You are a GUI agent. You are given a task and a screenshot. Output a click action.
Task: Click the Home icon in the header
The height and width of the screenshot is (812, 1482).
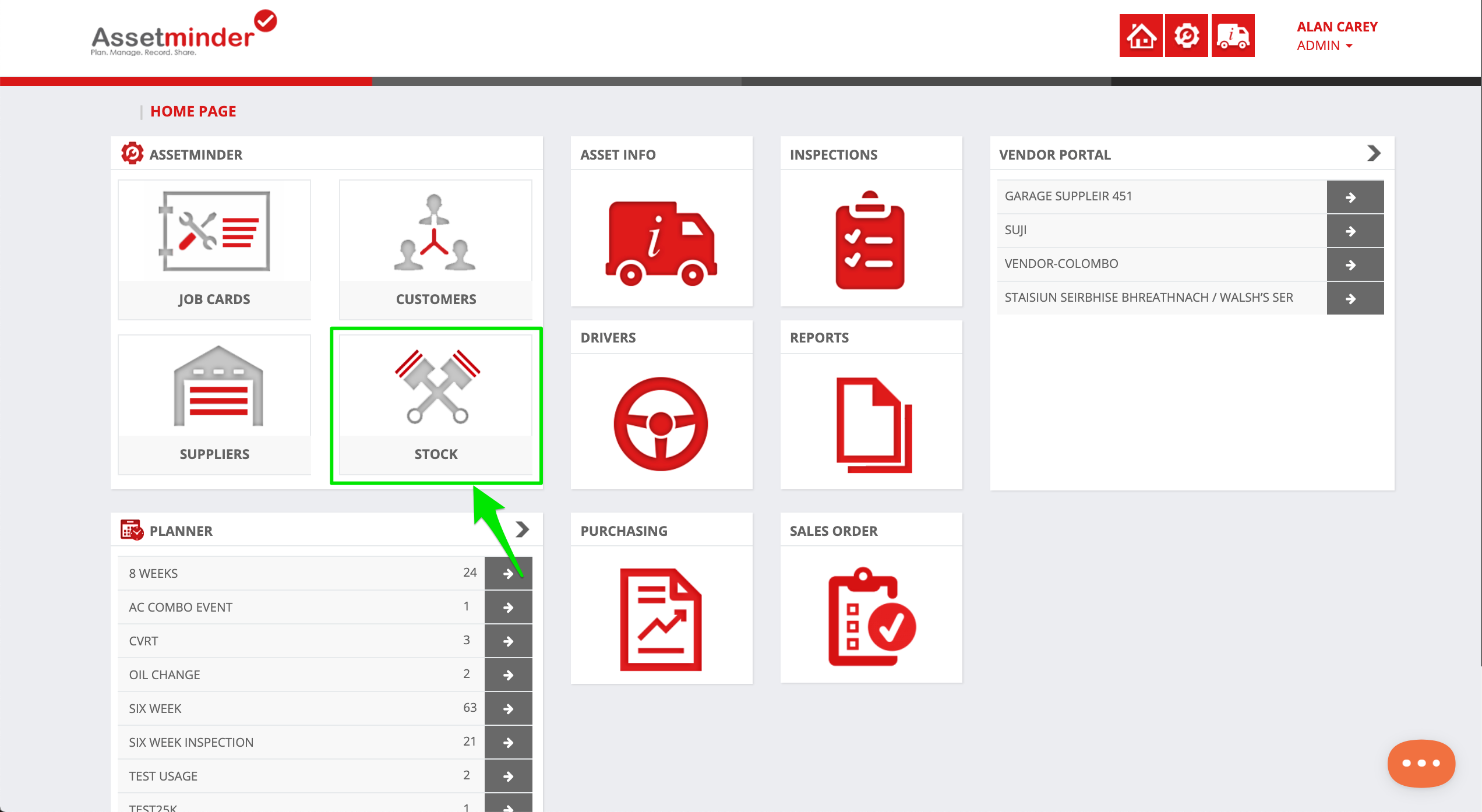1141,36
